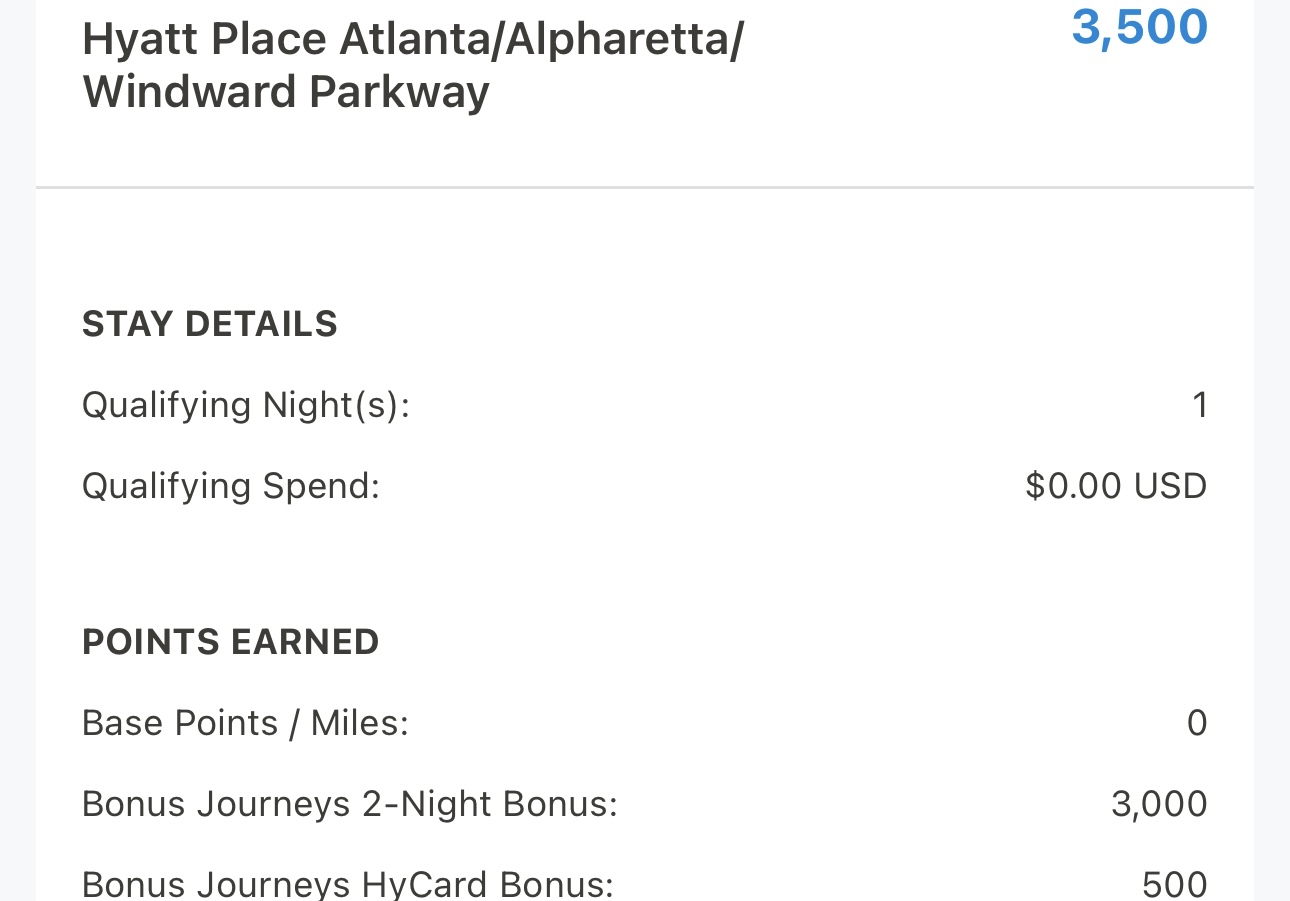1290x901 pixels.
Task: Select the 3,000 bonus points value
Action: tap(1159, 804)
